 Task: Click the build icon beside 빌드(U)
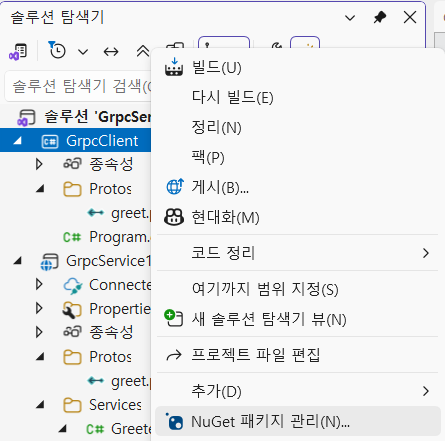174,67
